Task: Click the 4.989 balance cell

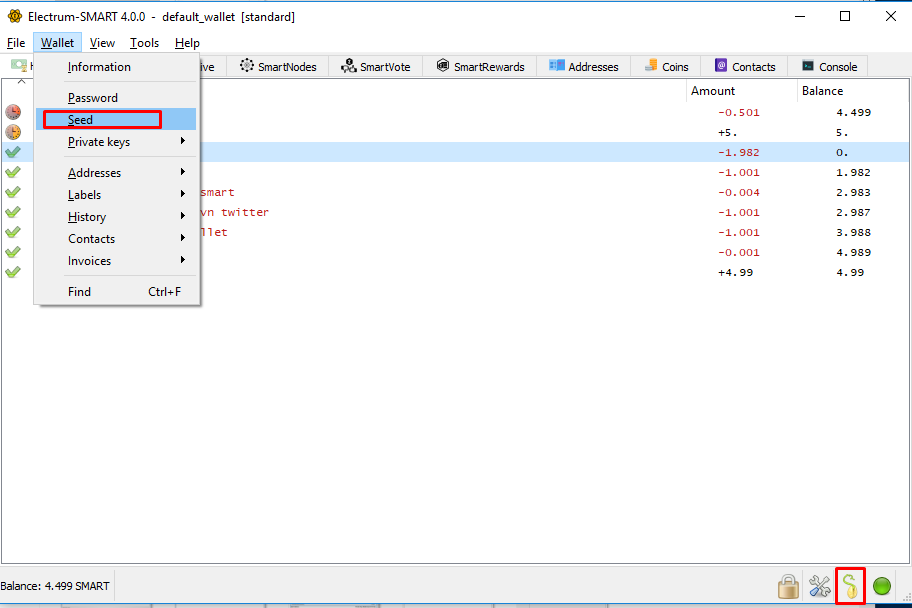Action: coord(853,253)
